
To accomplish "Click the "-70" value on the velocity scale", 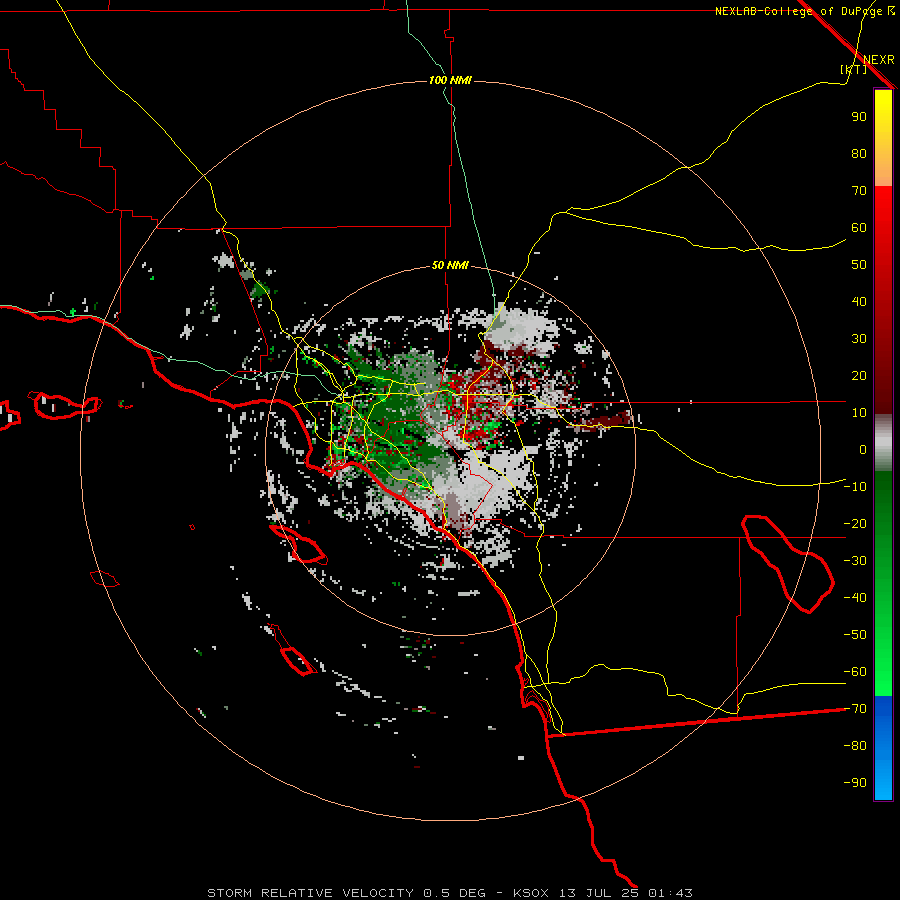I will (855, 709).
